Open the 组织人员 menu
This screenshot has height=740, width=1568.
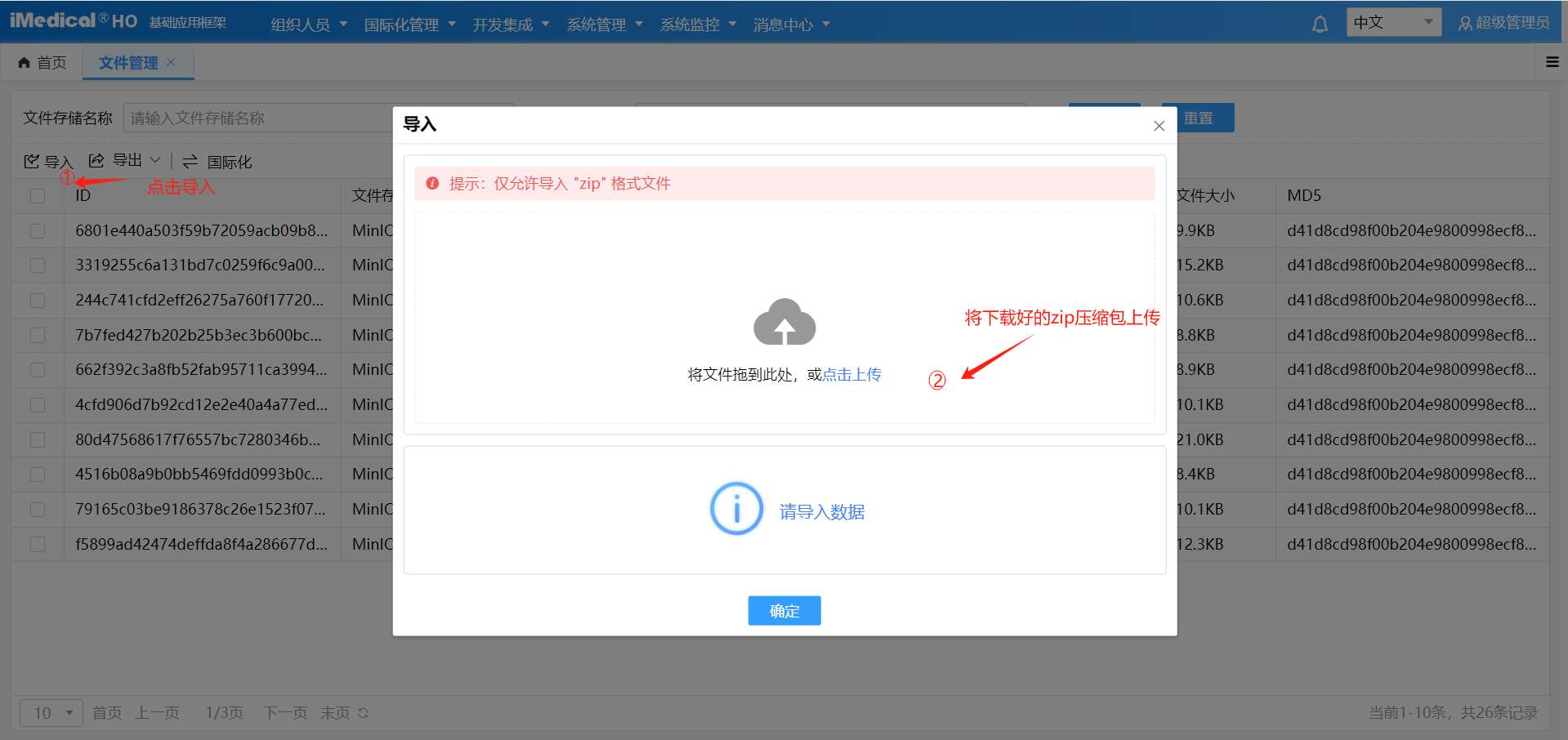pos(309,25)
